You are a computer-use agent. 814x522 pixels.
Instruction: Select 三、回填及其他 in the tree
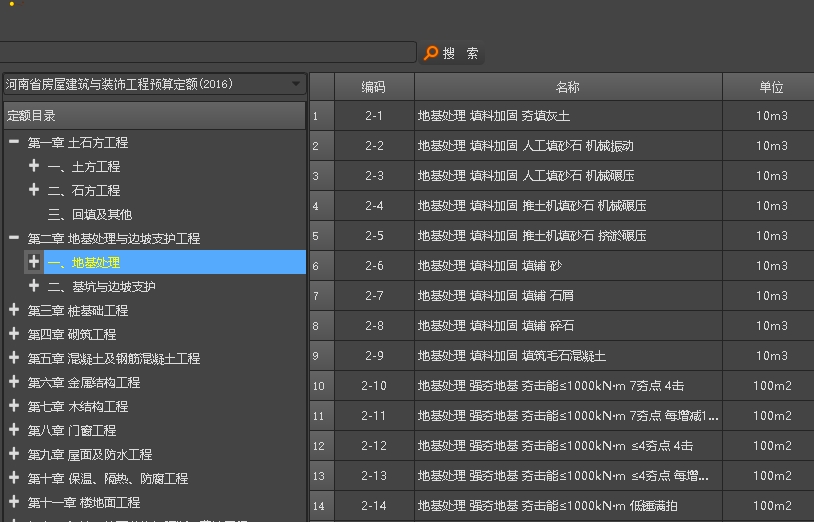pos(89,214)
